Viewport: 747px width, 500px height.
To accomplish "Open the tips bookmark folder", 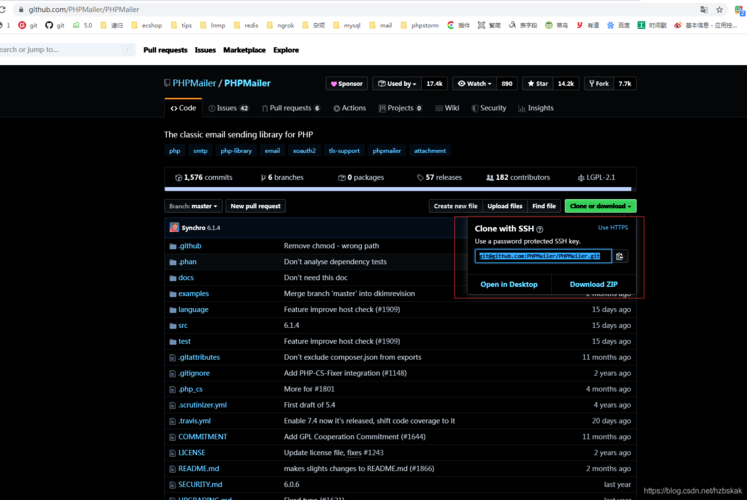I will pos(181,25).
